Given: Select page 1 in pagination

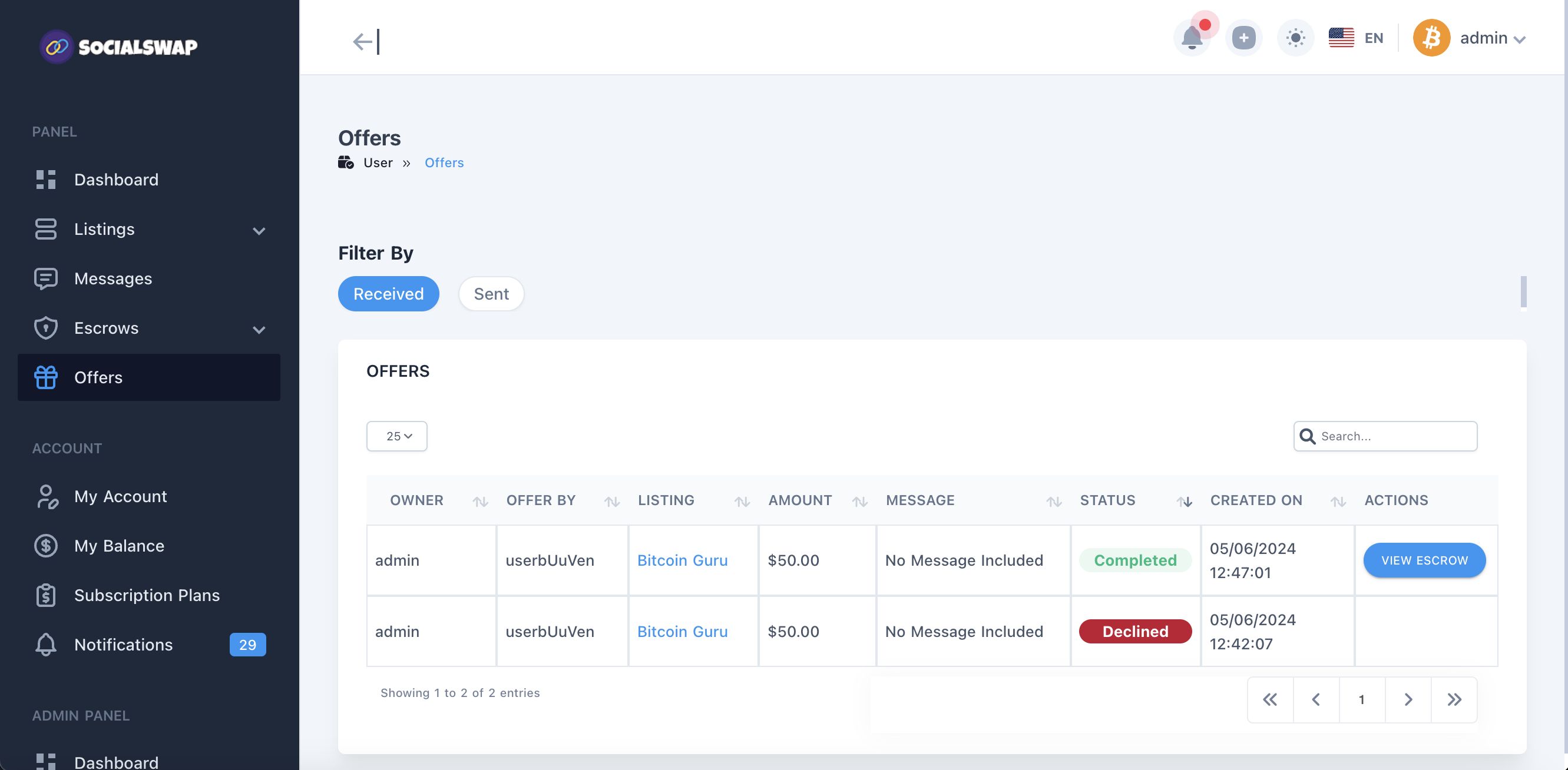Looking at the screenshot, I should [x=1362, y=699].
